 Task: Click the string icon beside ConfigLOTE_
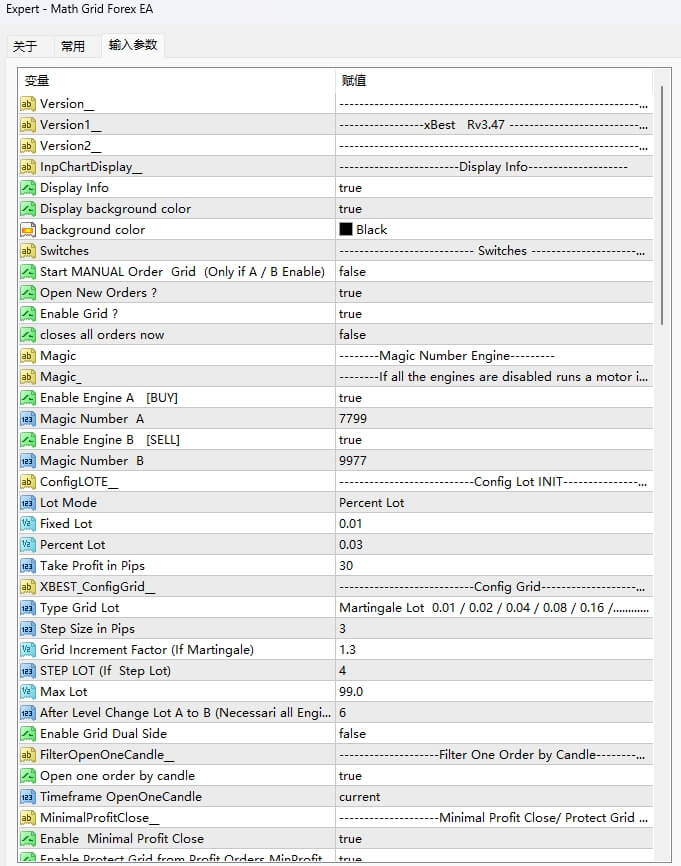tap(27, 482)
